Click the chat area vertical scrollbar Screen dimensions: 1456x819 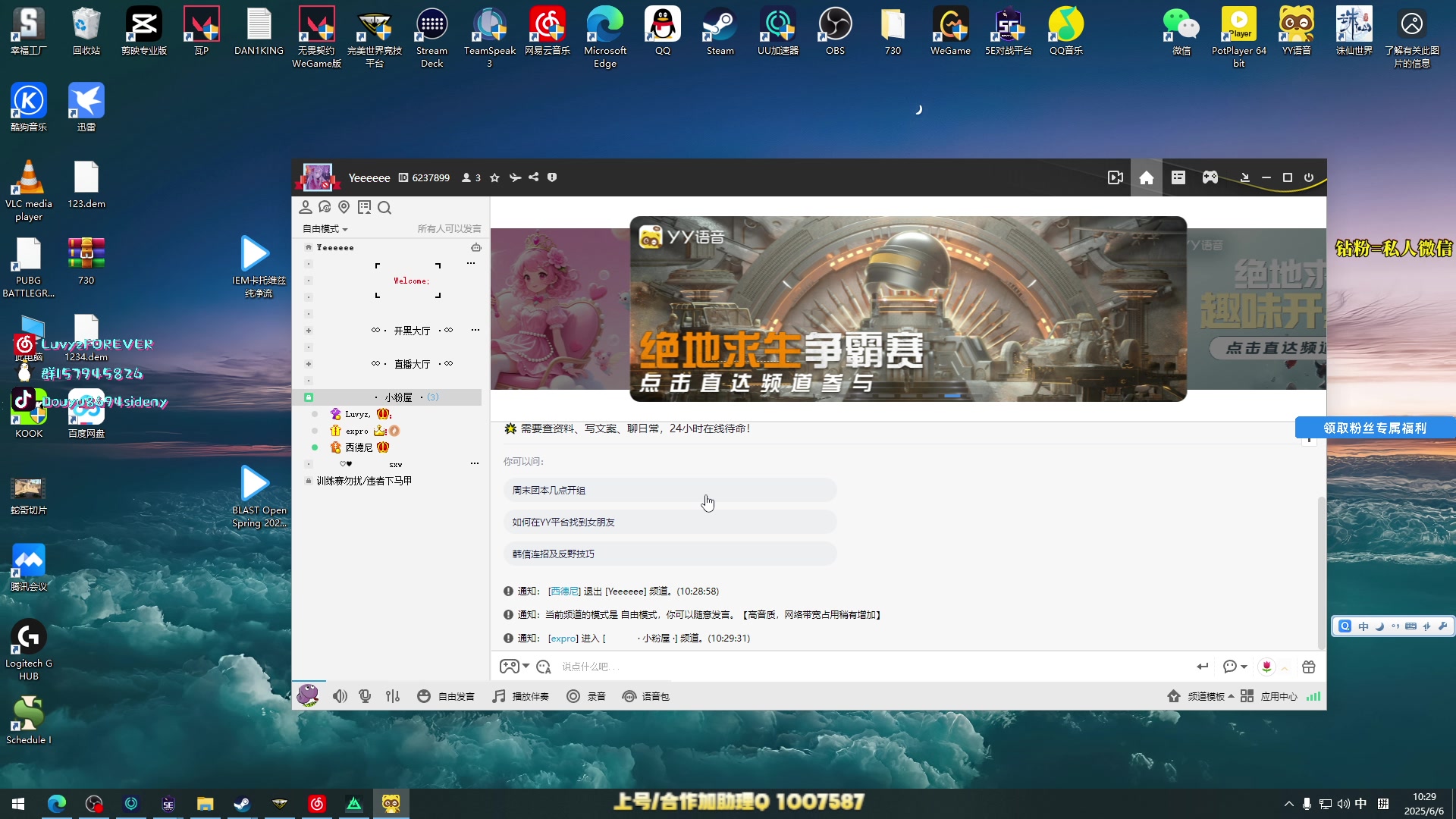(1322, 573)
